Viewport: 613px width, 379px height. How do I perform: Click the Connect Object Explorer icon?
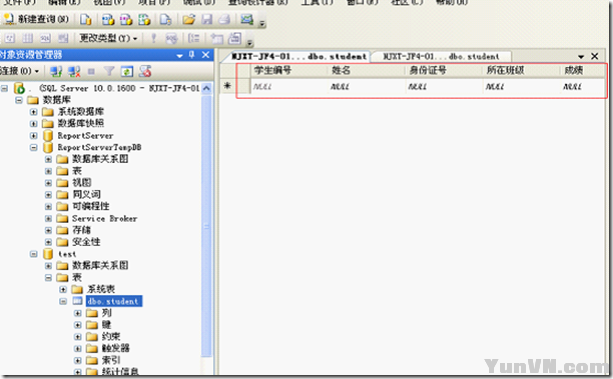point(56,71)
